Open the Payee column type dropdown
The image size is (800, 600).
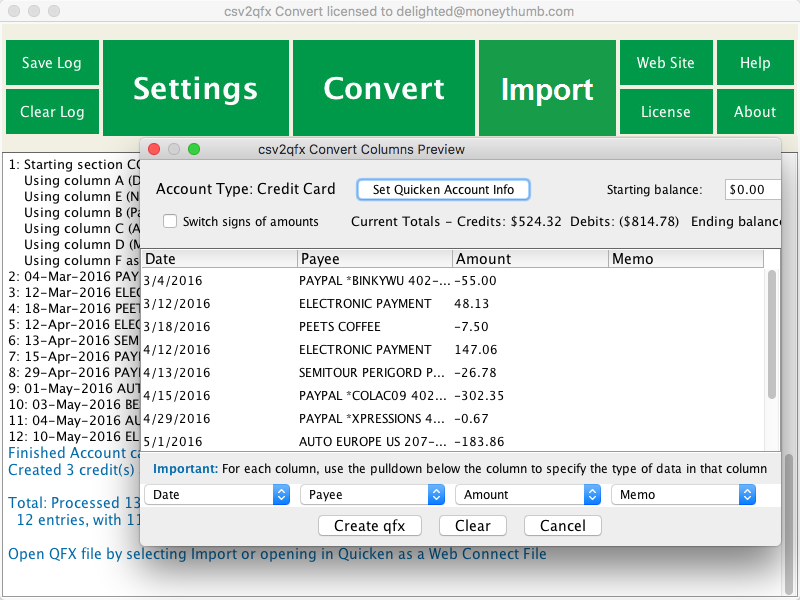click(x=372, y=495)
